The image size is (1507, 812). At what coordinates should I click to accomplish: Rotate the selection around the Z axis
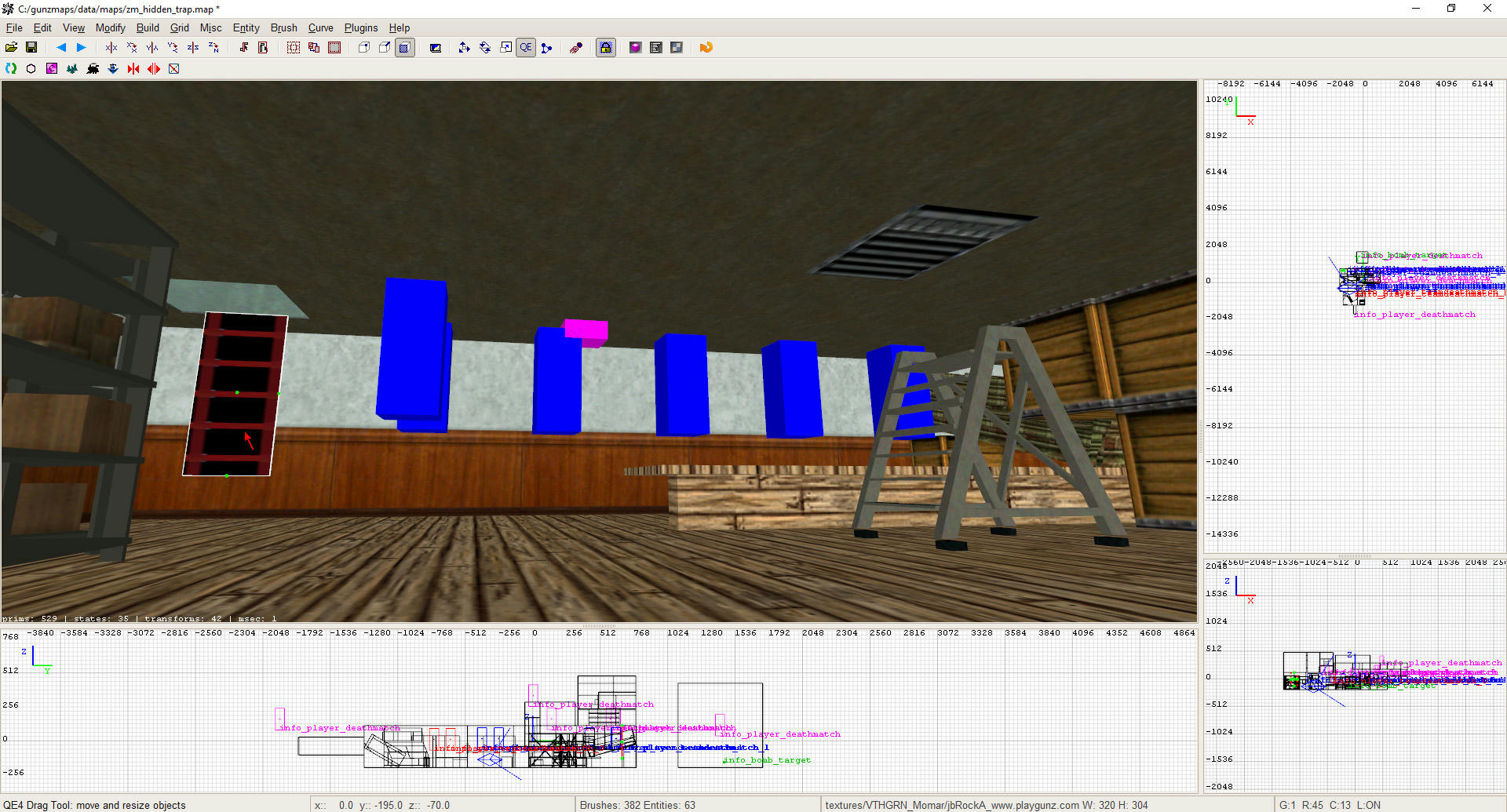[x=213, y=47]
